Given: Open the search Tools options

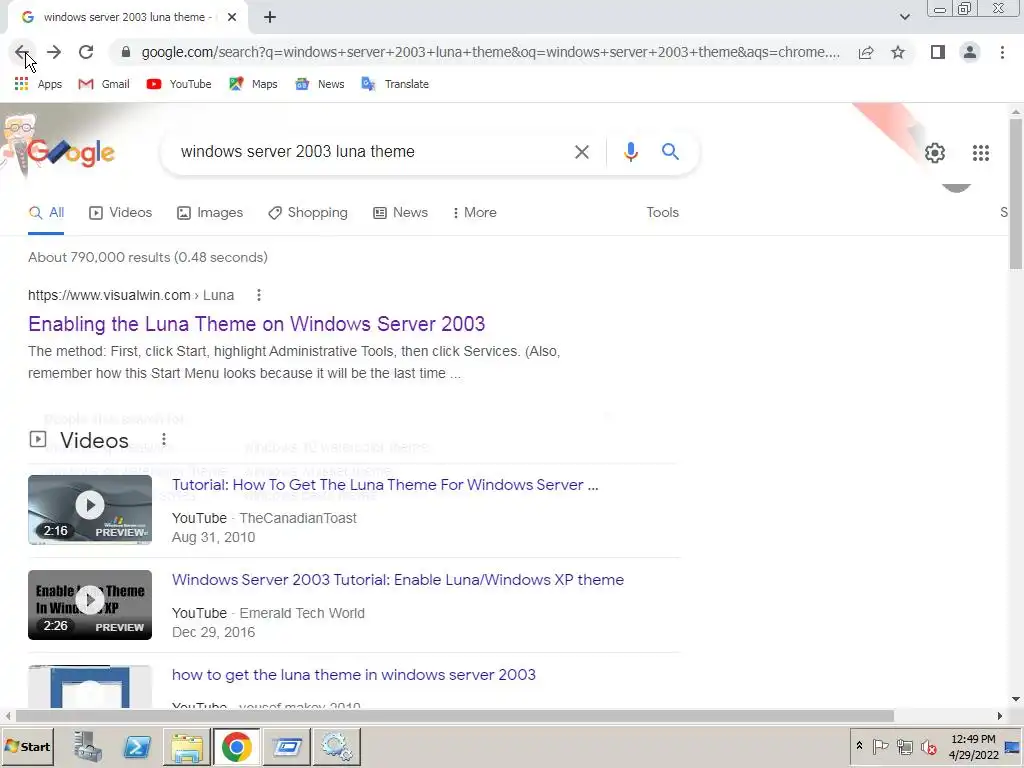Looking at the screenshot, I should pyautogui.click(x=662, y=213).
